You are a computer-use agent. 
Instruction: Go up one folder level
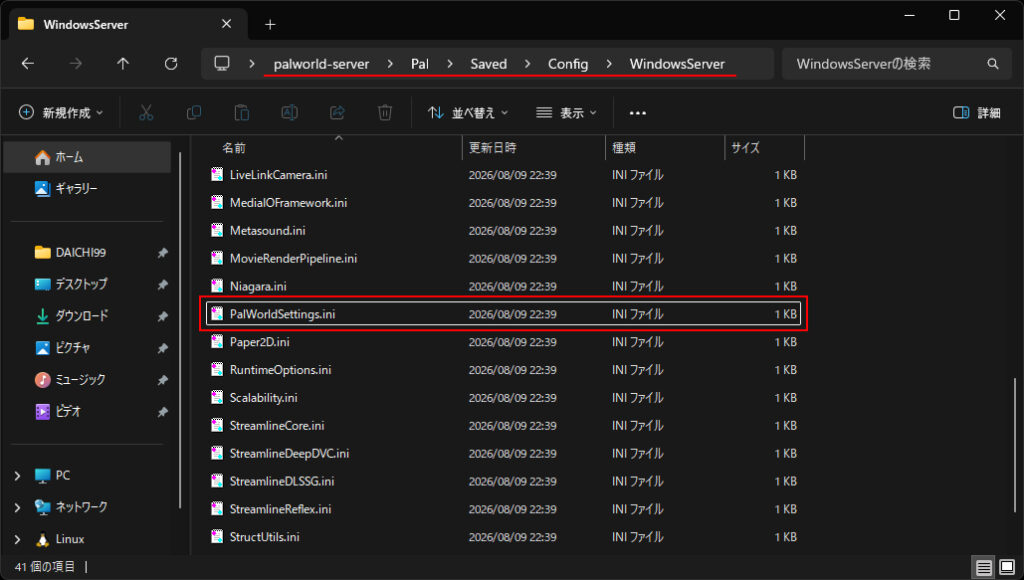coord(123,63)
